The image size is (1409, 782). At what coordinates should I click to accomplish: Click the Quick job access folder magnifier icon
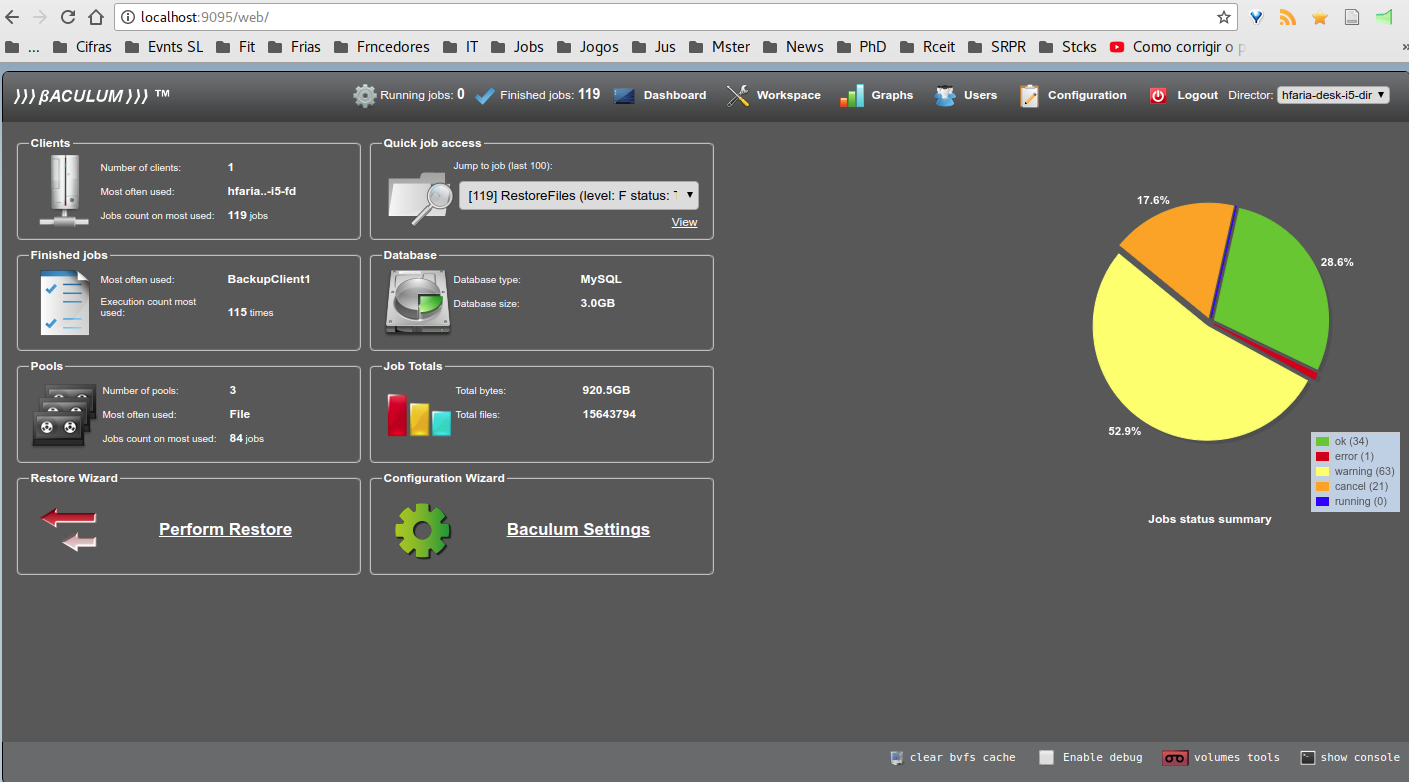click(419, 196)
